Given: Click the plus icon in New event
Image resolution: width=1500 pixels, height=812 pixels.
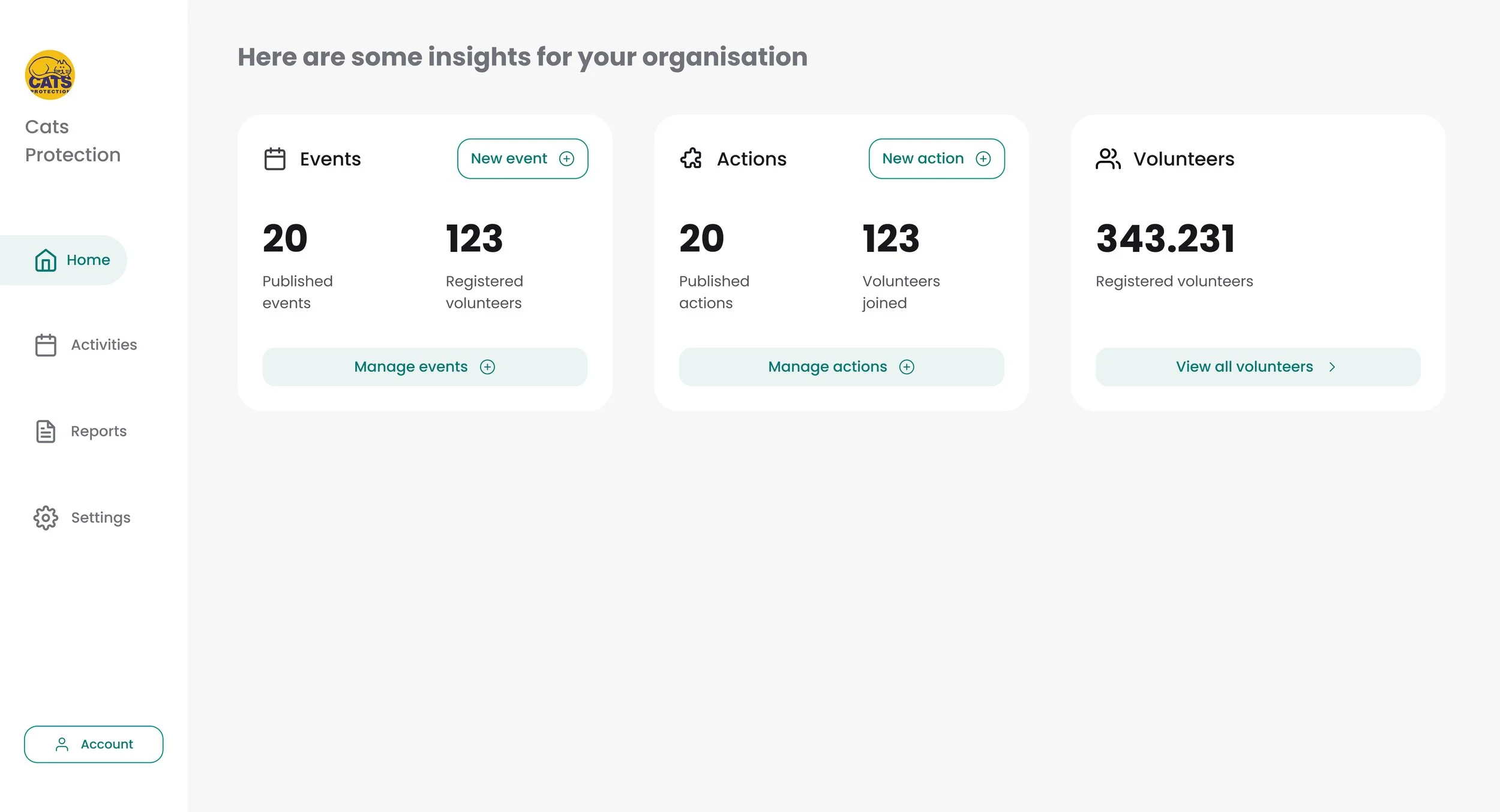Looking at the screenshot, I should pyautogui.click(x=566, y=158).
